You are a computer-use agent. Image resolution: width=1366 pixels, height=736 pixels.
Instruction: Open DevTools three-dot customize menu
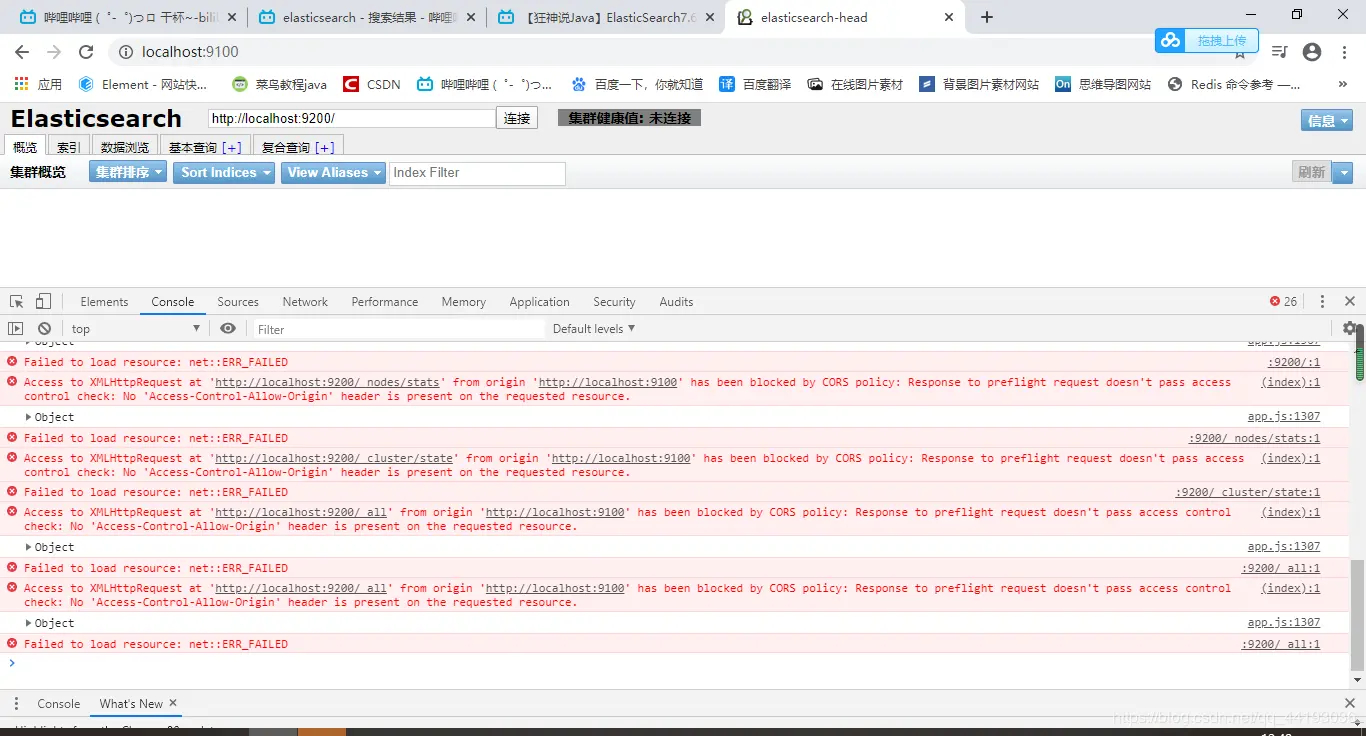pos(1322,302)
